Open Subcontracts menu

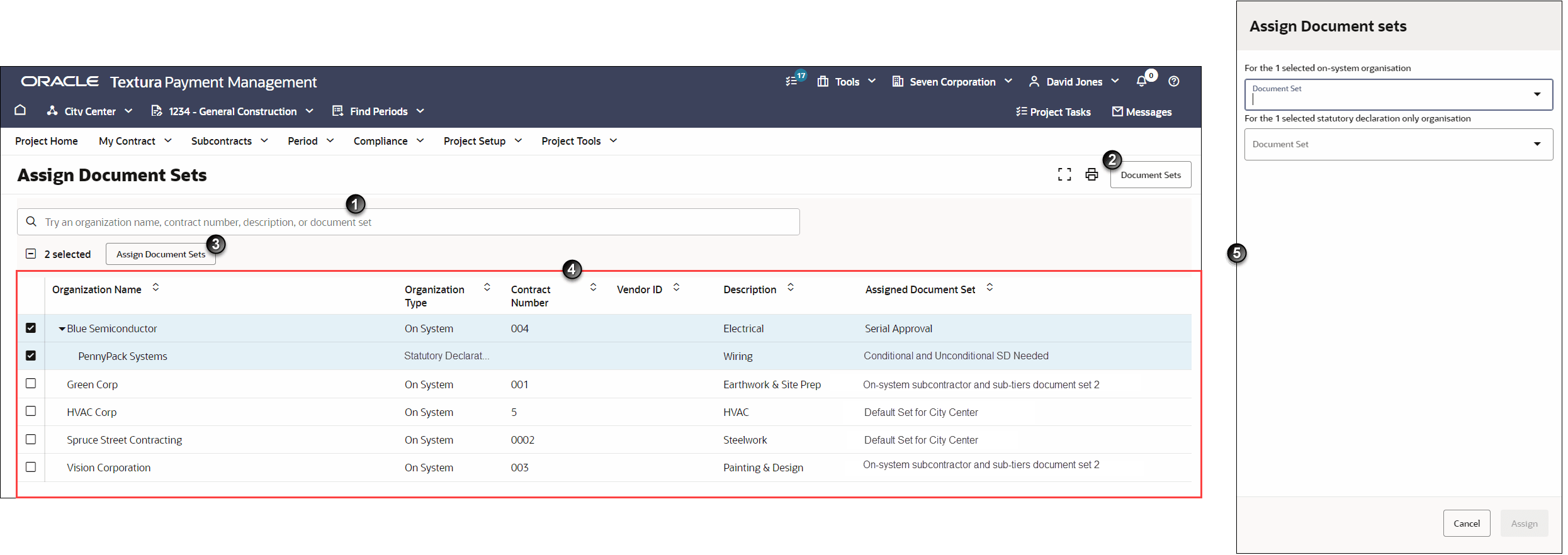[x=230, y=141]
